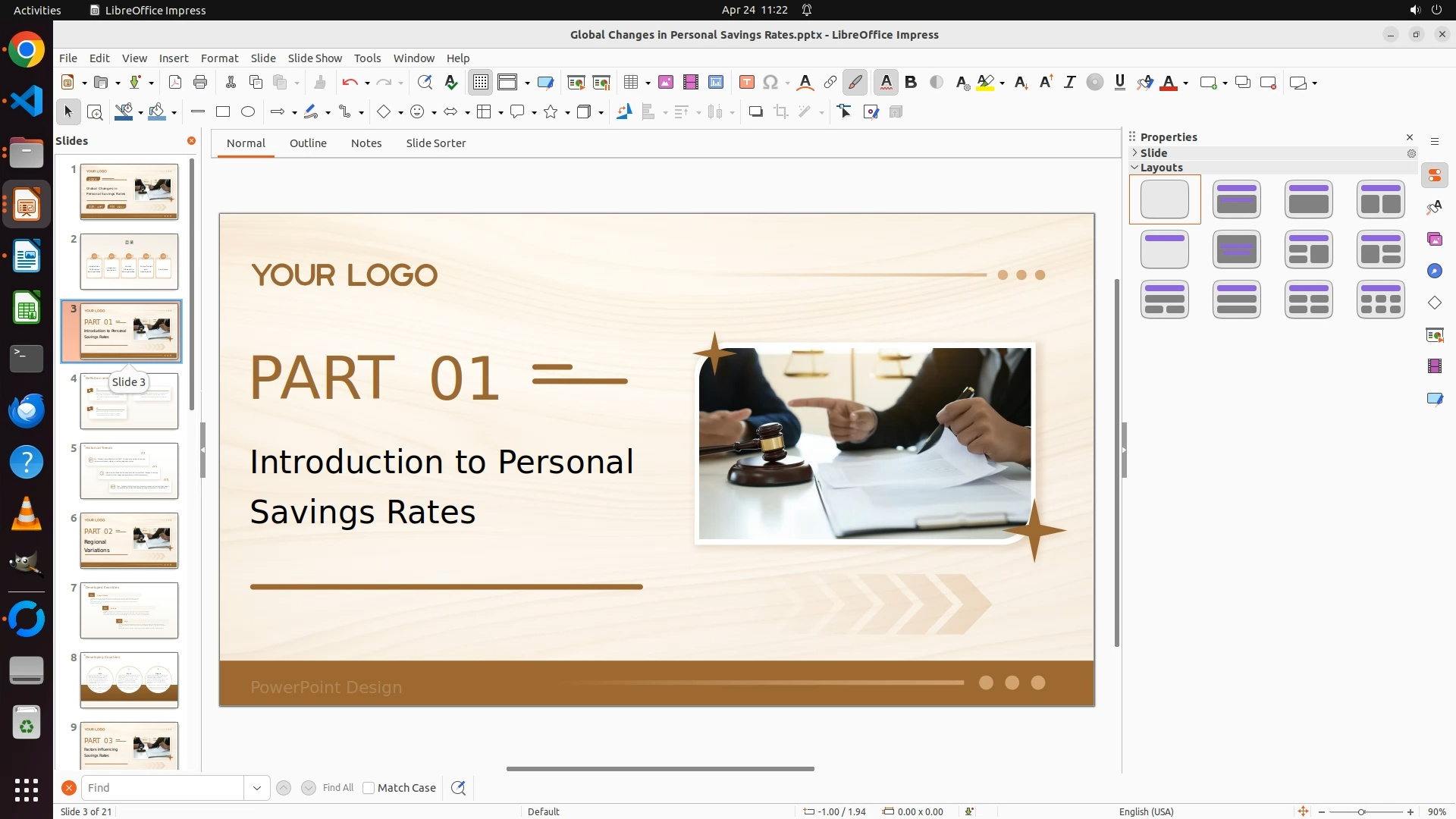Click the Insert Special Character icon
Viewport: 1456px width, 819px height.
(x=771, y=83)
